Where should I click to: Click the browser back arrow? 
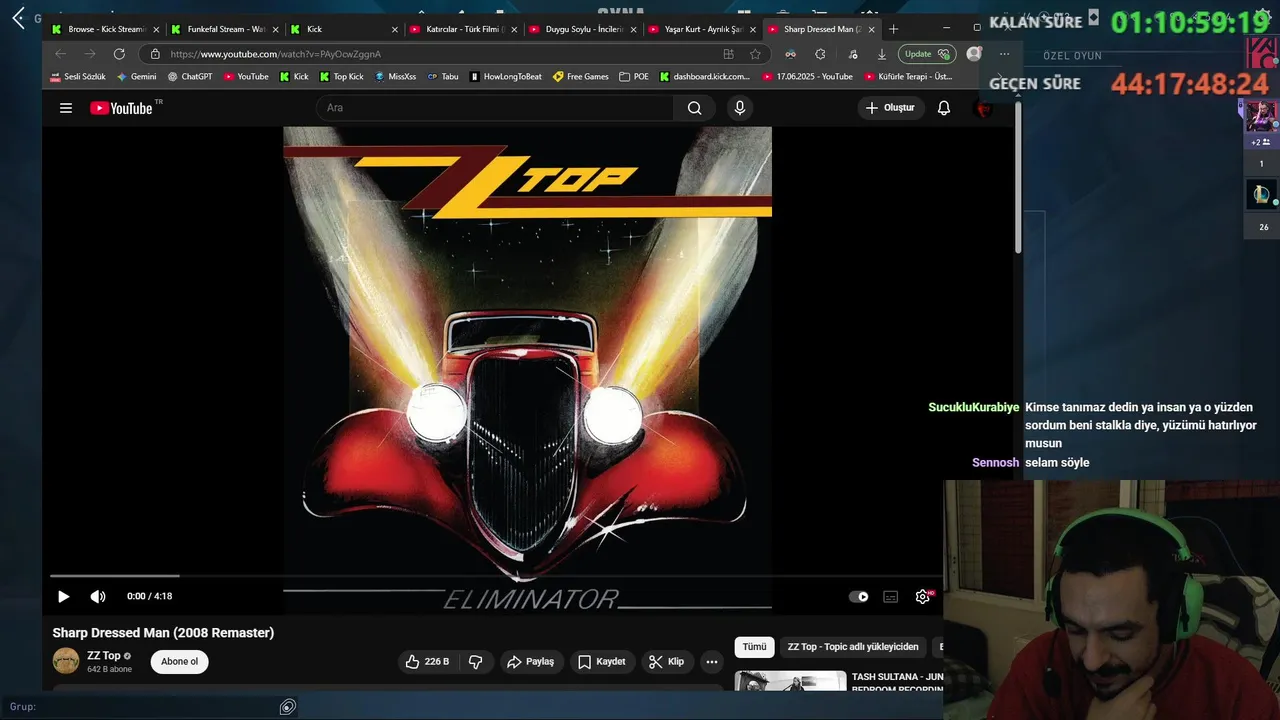coord(61,54)
